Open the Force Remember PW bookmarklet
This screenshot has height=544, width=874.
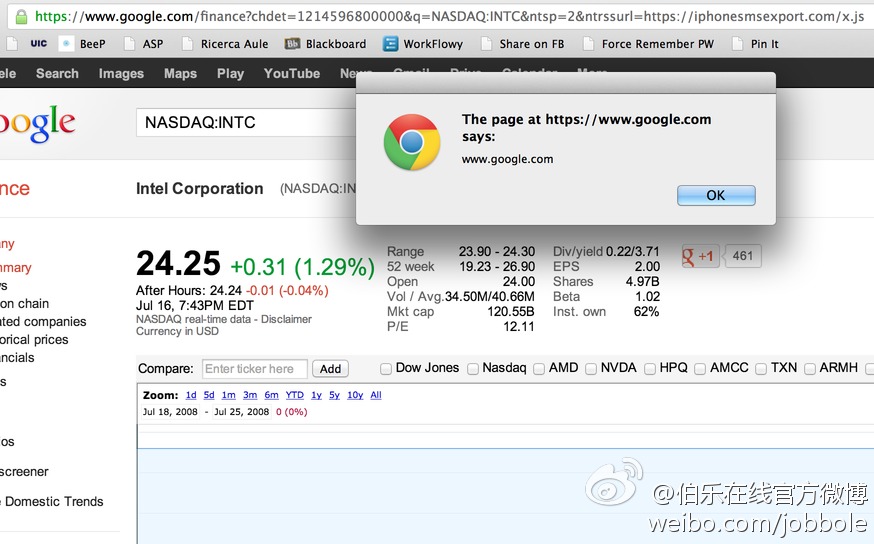[x=648, y=43]
